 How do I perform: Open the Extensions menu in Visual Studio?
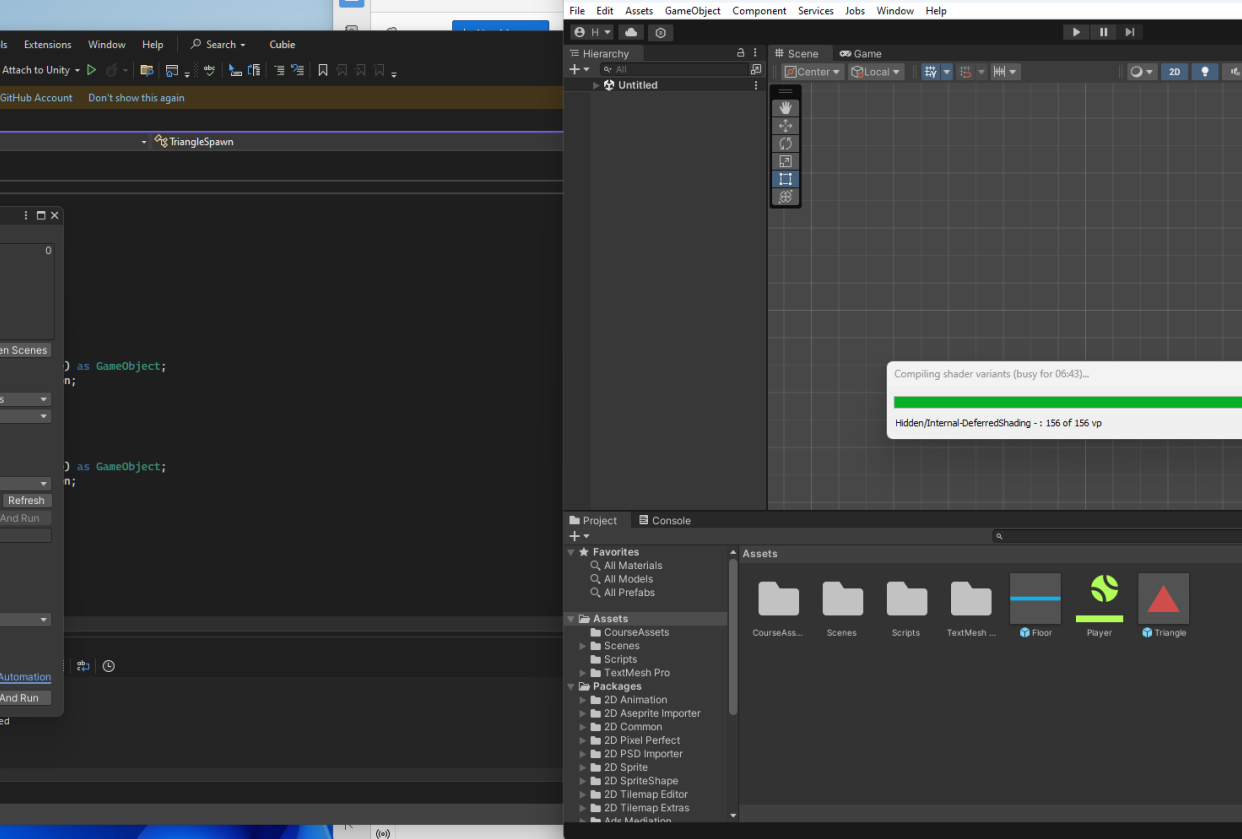pos(48,44)
